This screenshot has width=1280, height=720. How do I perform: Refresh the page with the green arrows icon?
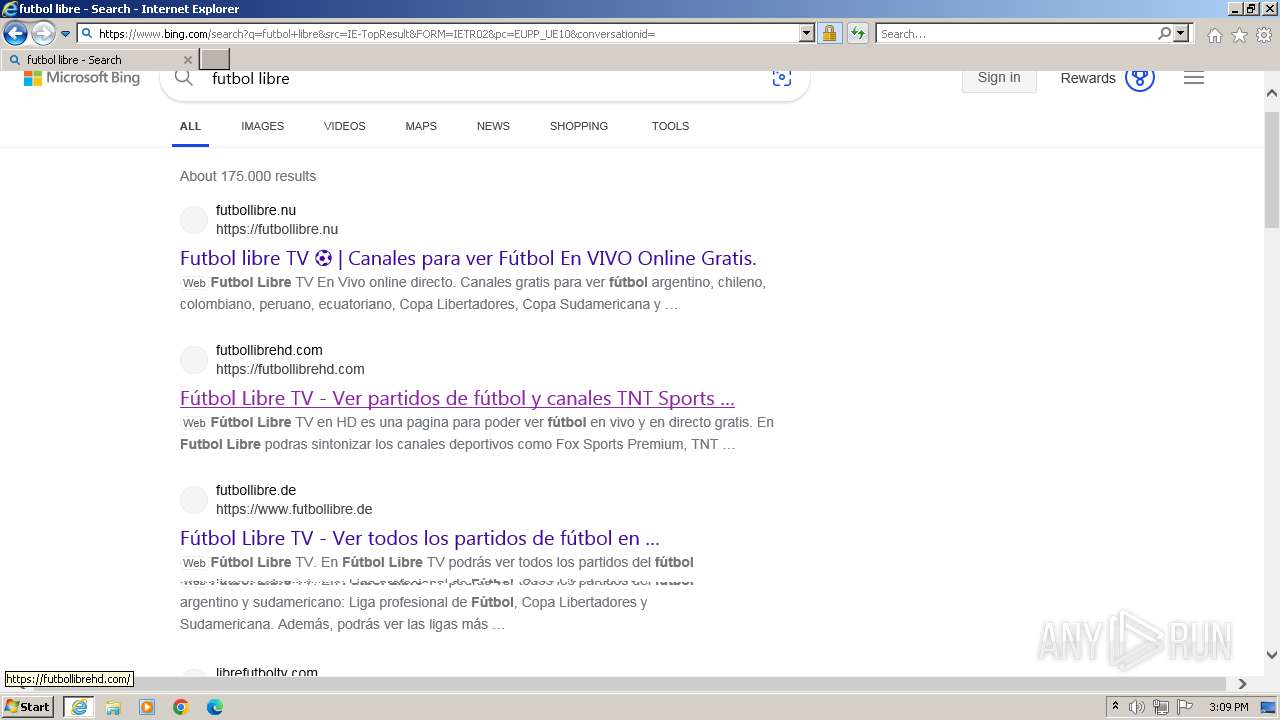857,34
